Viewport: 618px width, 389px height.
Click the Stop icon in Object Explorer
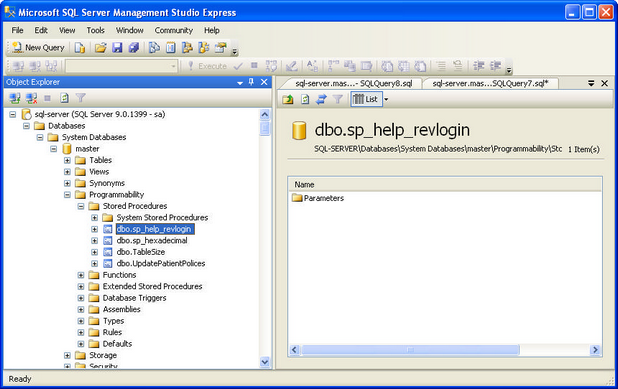[x=47, y=98]
